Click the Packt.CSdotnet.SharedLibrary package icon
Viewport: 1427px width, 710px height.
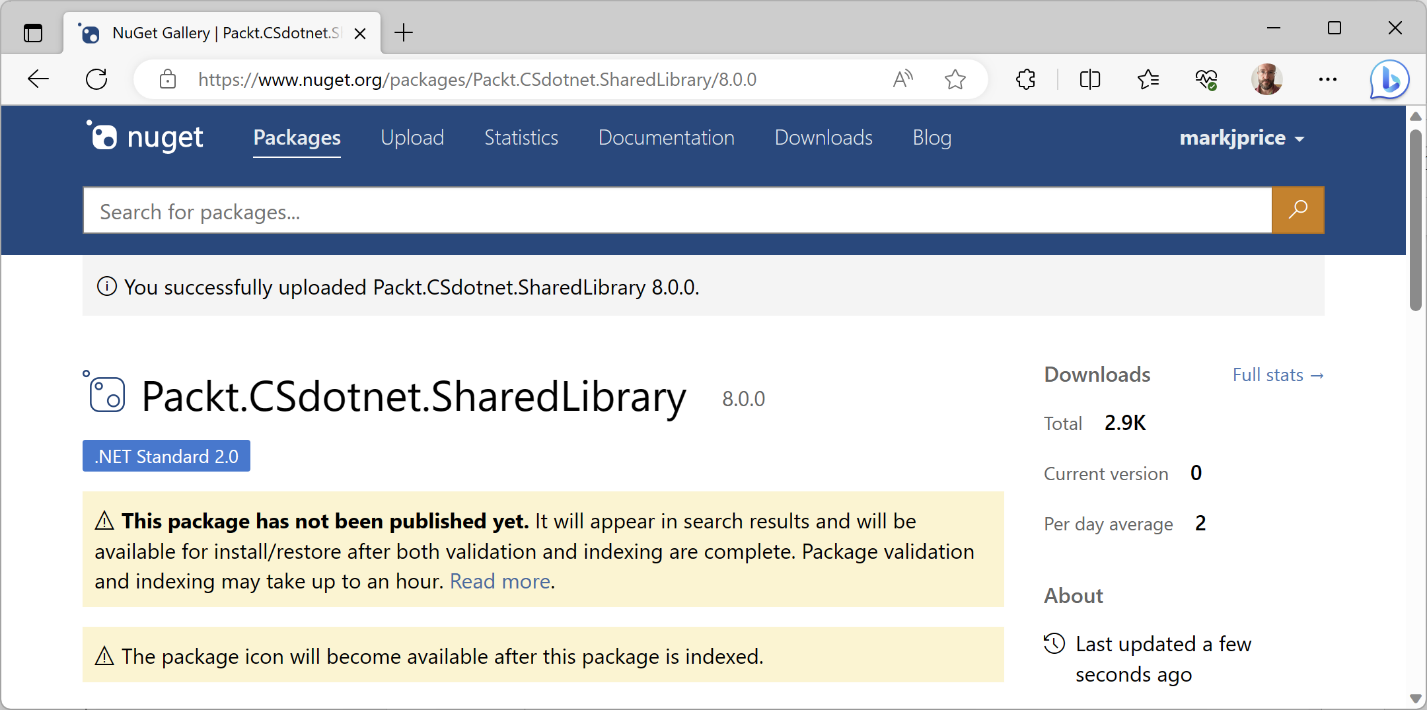point(105,392)
